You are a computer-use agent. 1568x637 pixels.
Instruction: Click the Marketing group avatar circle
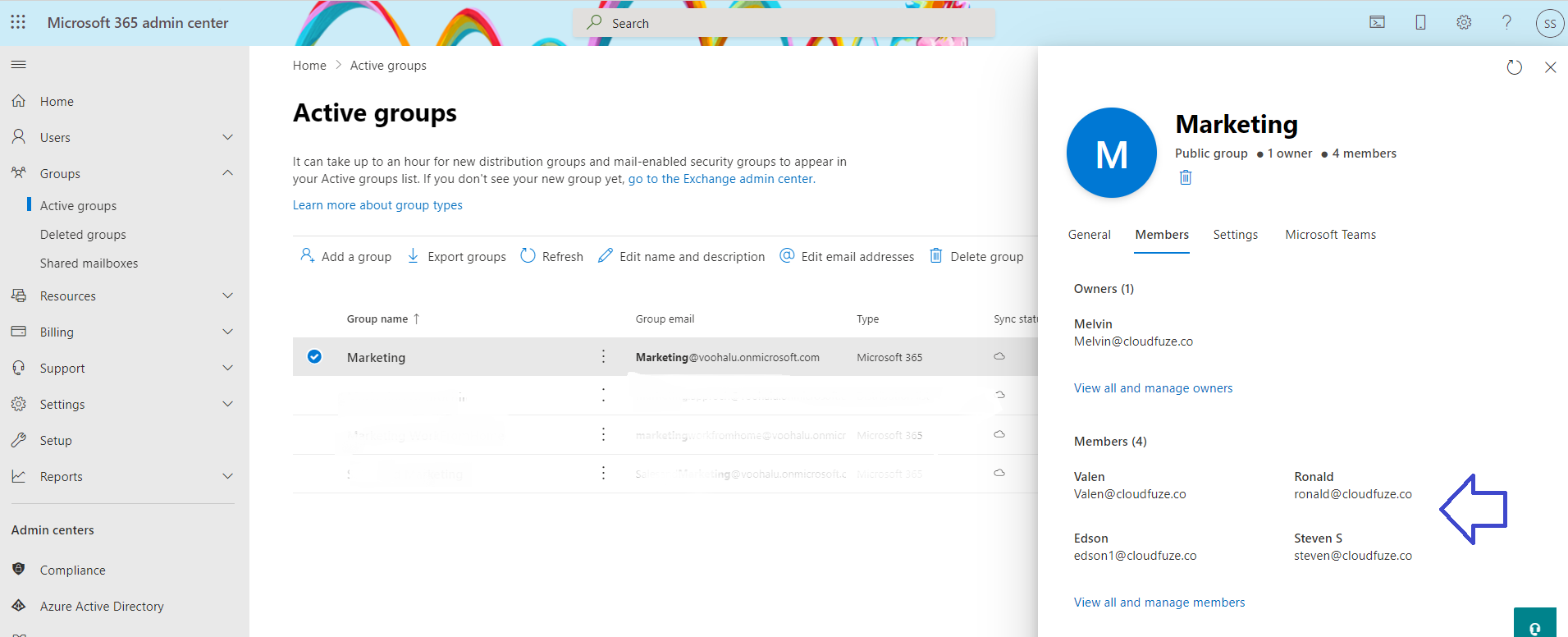click(1111, 153)
